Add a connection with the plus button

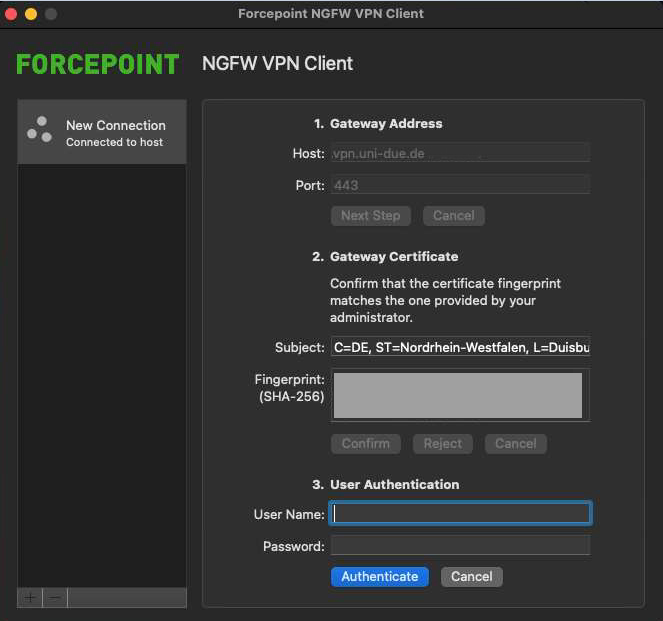point(30,598)
